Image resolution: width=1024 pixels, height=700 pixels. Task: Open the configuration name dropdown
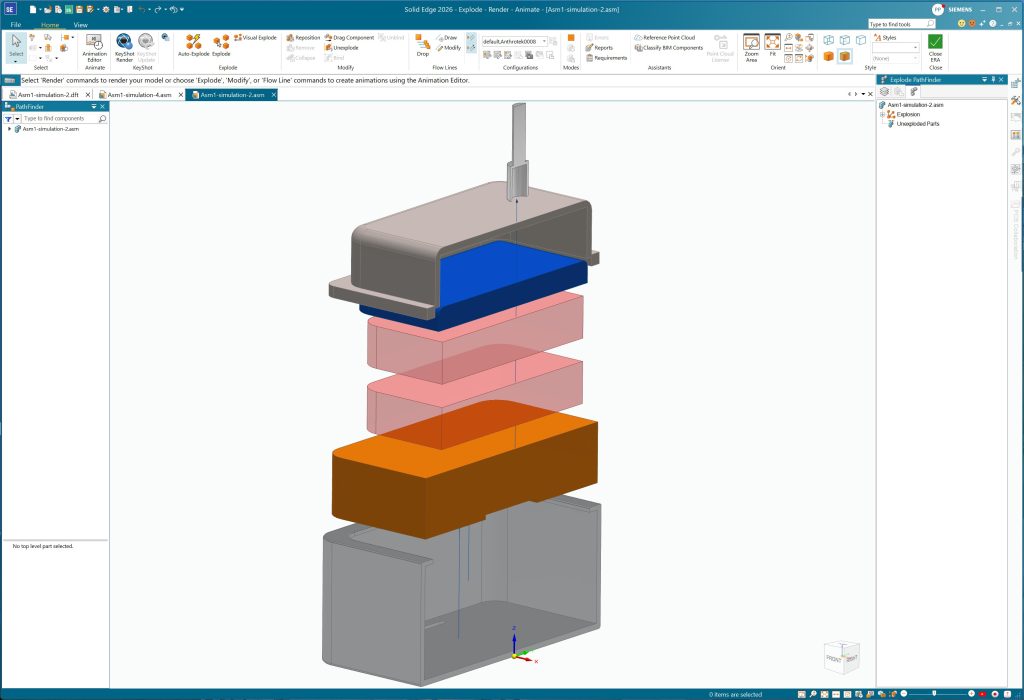click(x=515, y=41)
